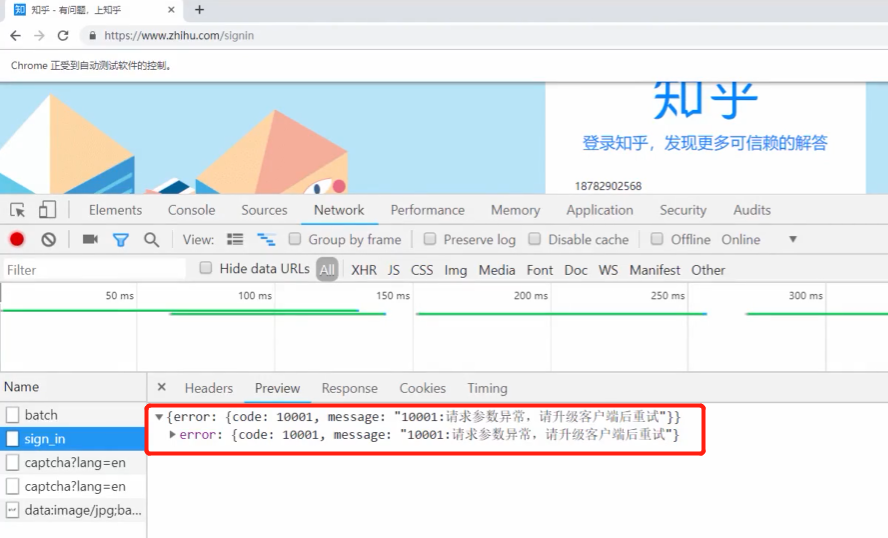Select the data:image/jpg;ba... request row
Screen dimensions: 888x538
(x=73, y=510)
